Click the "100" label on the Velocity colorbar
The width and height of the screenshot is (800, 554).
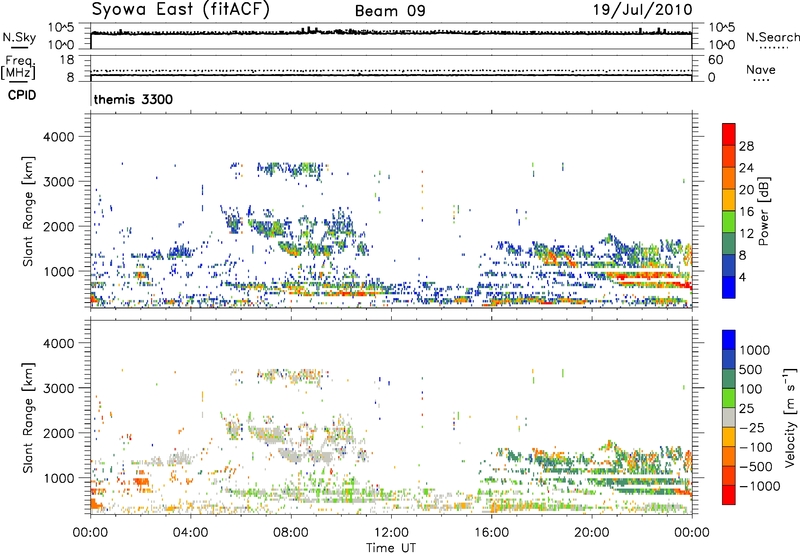[750, 389]
